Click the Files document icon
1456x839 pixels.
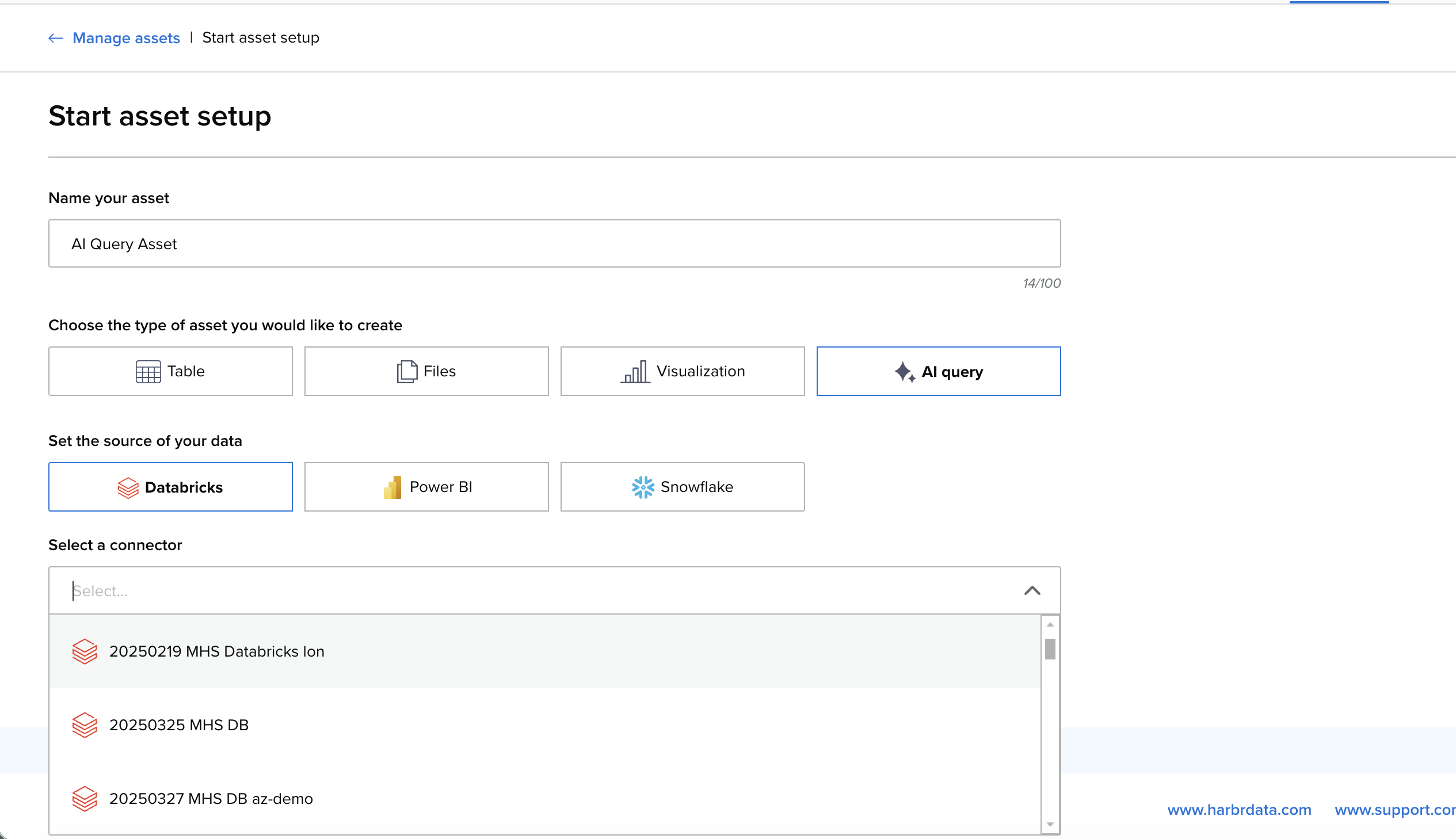[407, 372]
